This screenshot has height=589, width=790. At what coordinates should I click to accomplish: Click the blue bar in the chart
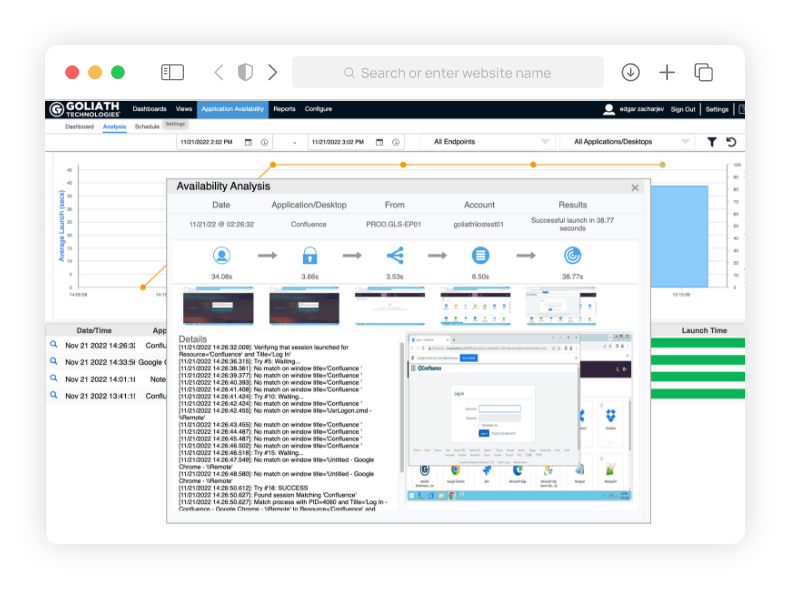(x=679, y=237)
